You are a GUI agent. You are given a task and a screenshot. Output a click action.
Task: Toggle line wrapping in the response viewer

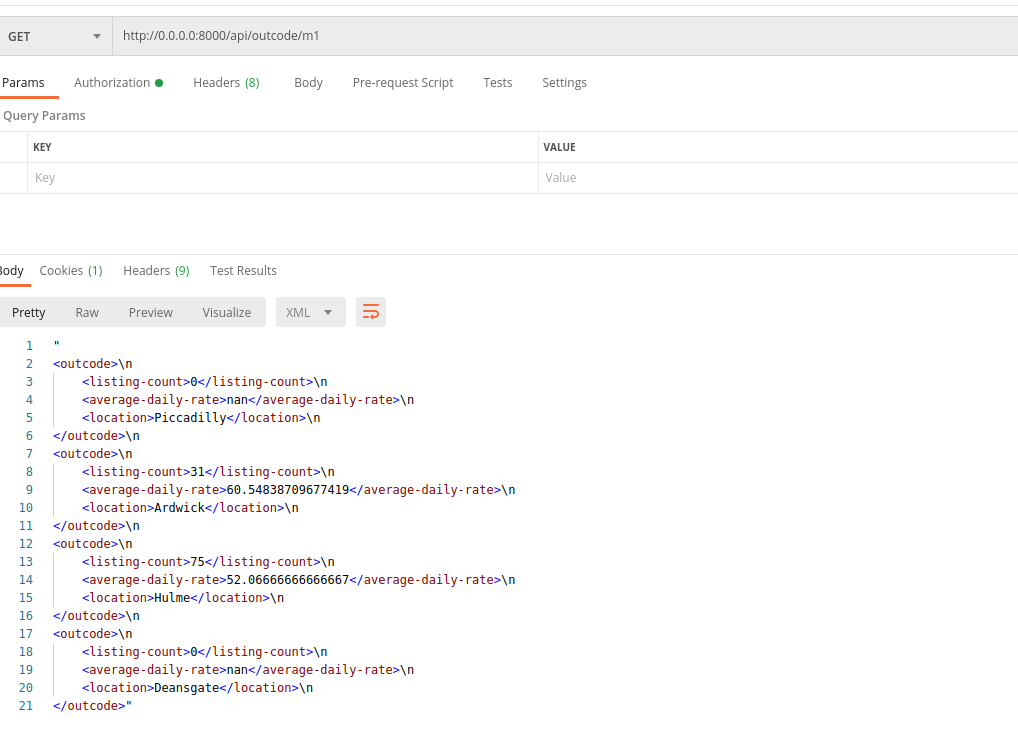(x=371, y=312)
